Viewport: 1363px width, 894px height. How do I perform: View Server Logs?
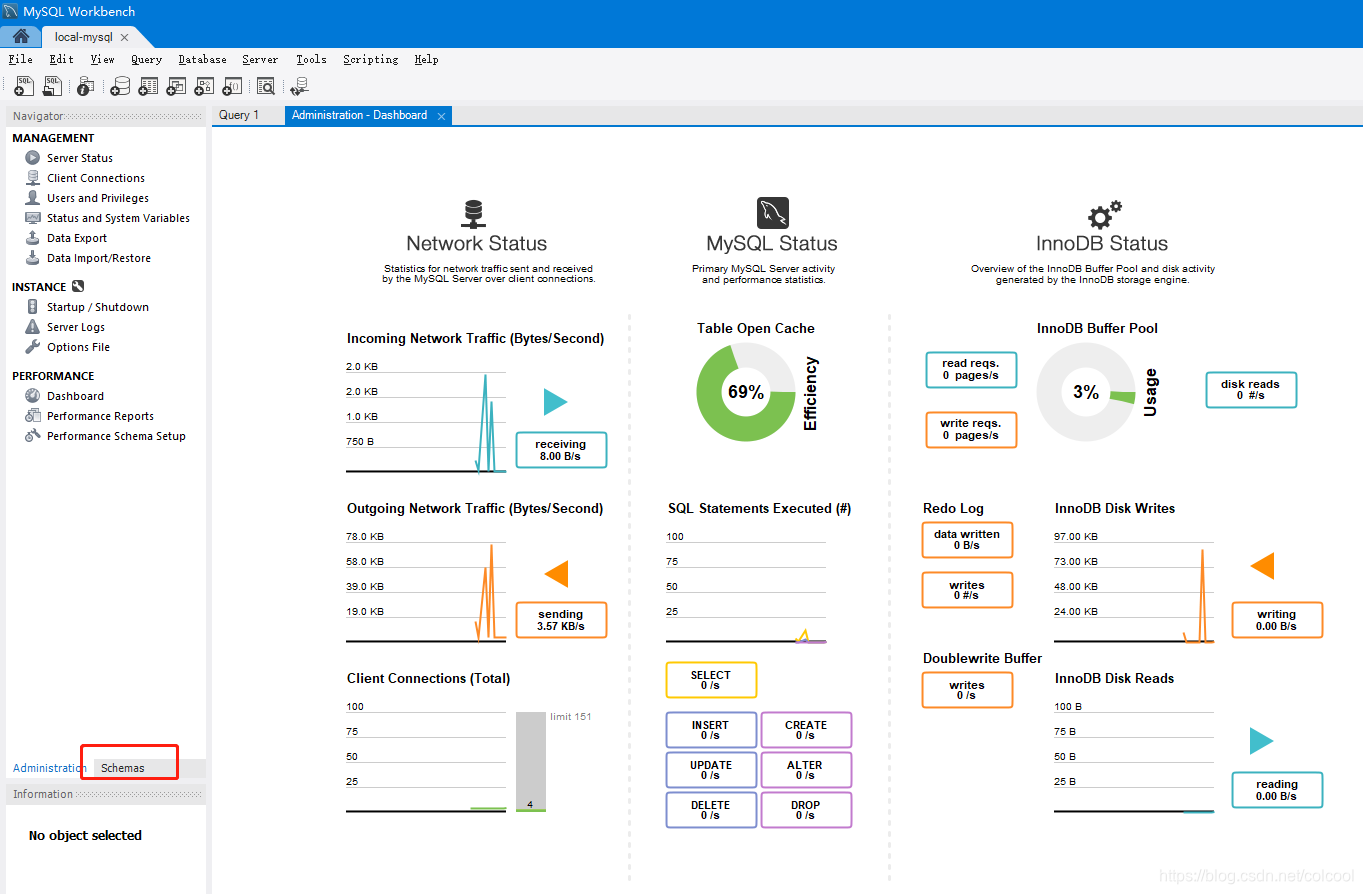click(x=76, y=327)
